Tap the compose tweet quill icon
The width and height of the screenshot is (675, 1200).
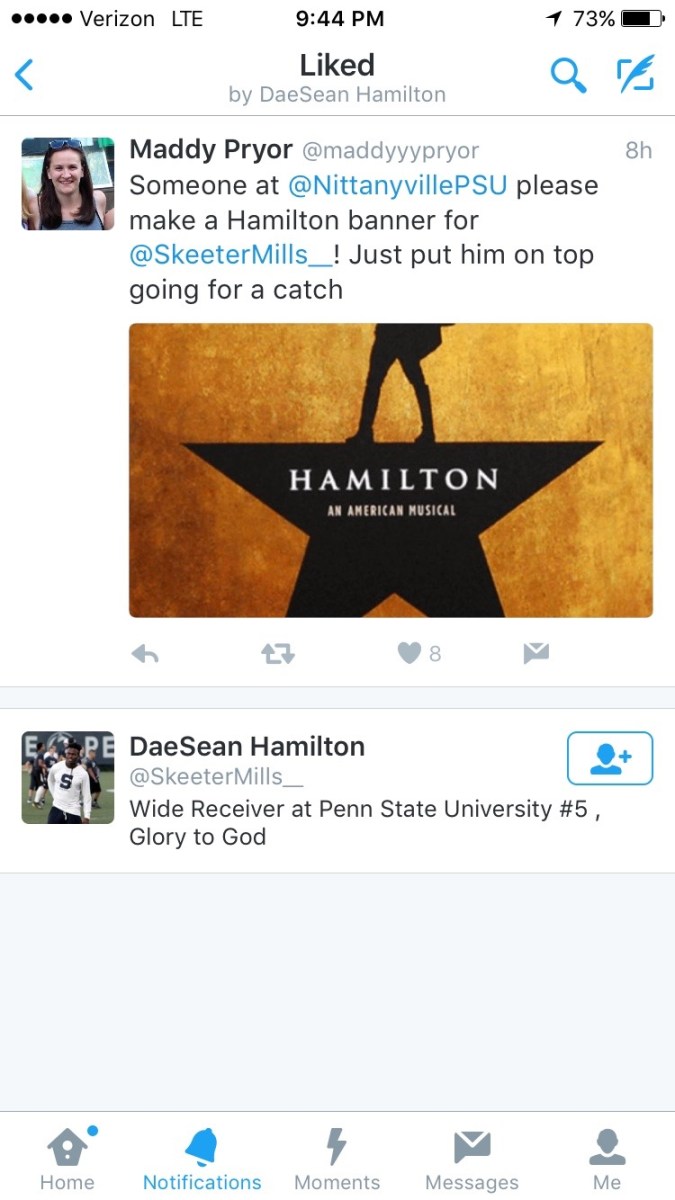pos(635,75)
